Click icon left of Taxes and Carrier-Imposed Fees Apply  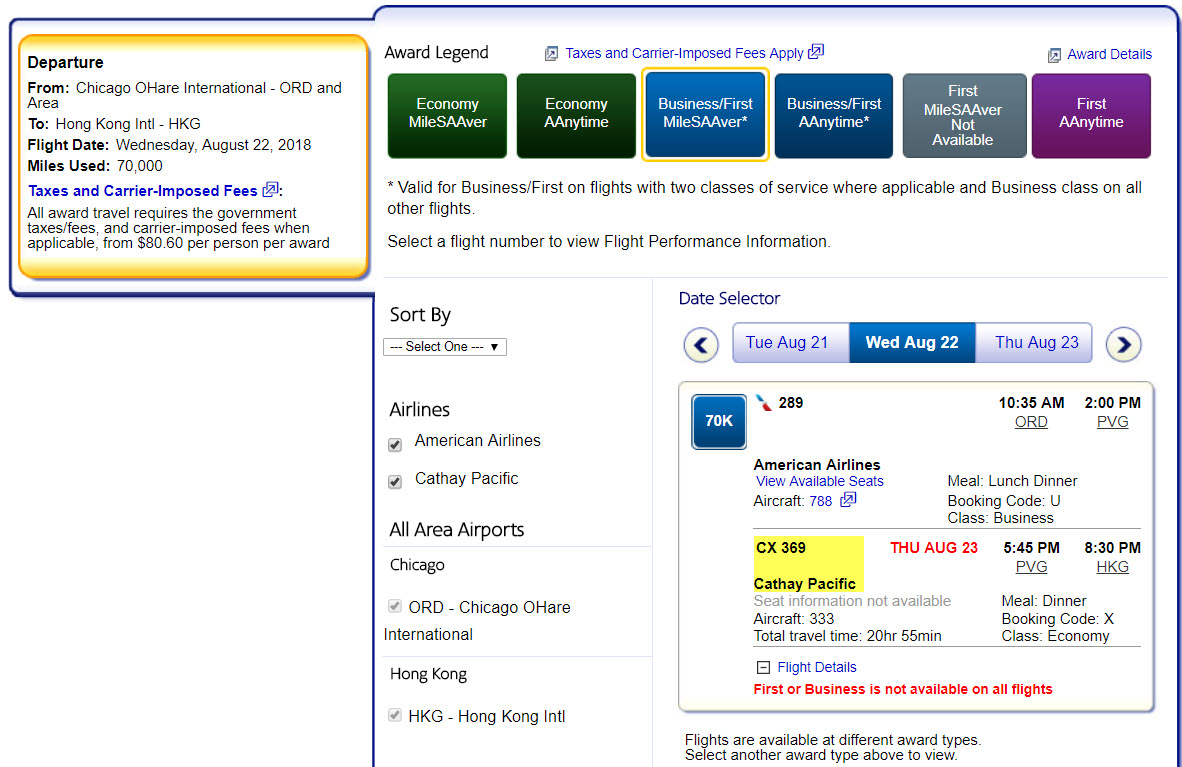(x=552, y=54)
